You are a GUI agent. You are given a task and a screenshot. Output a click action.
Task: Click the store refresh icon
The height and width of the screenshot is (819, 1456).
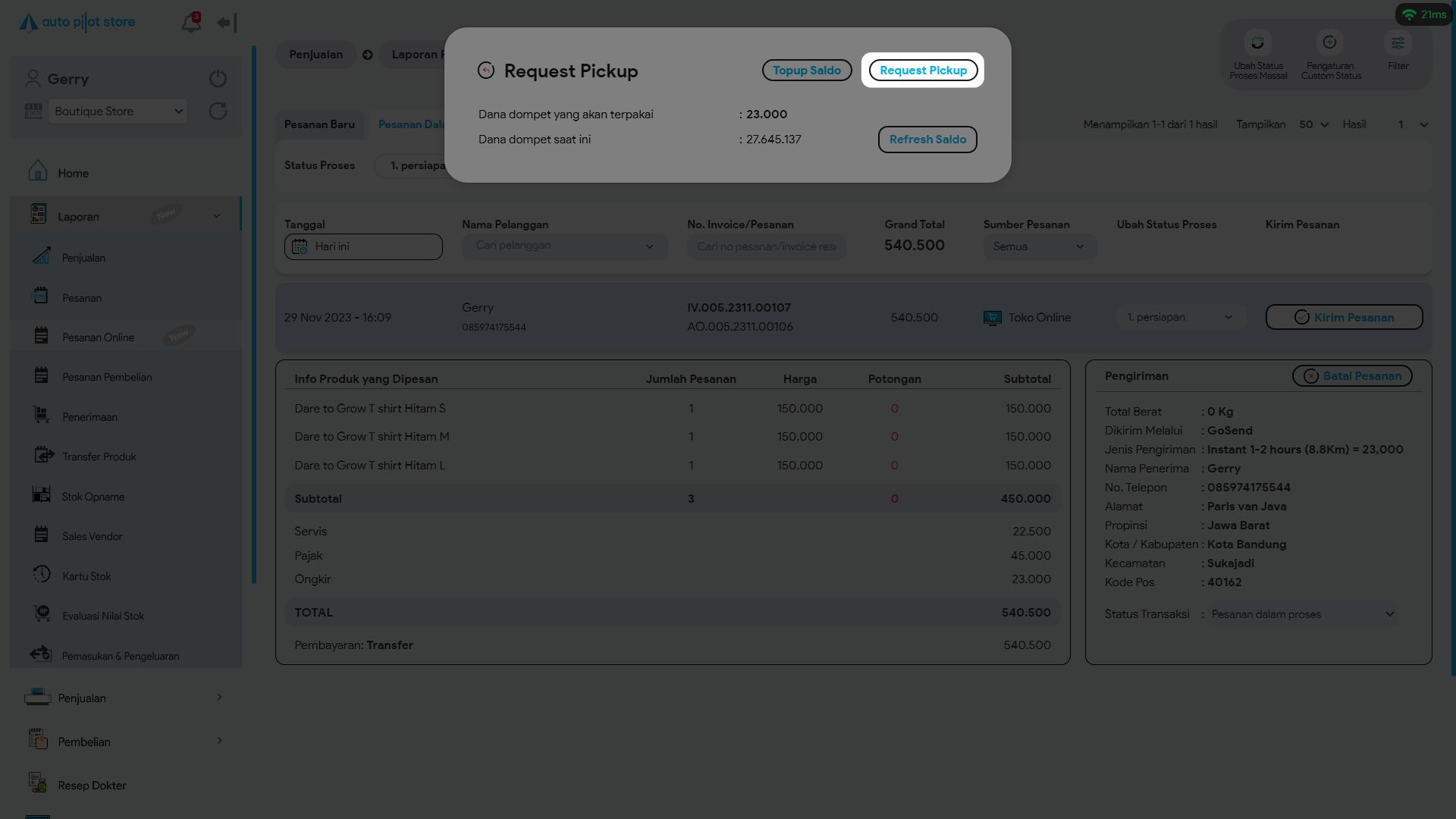coord(218,111)
